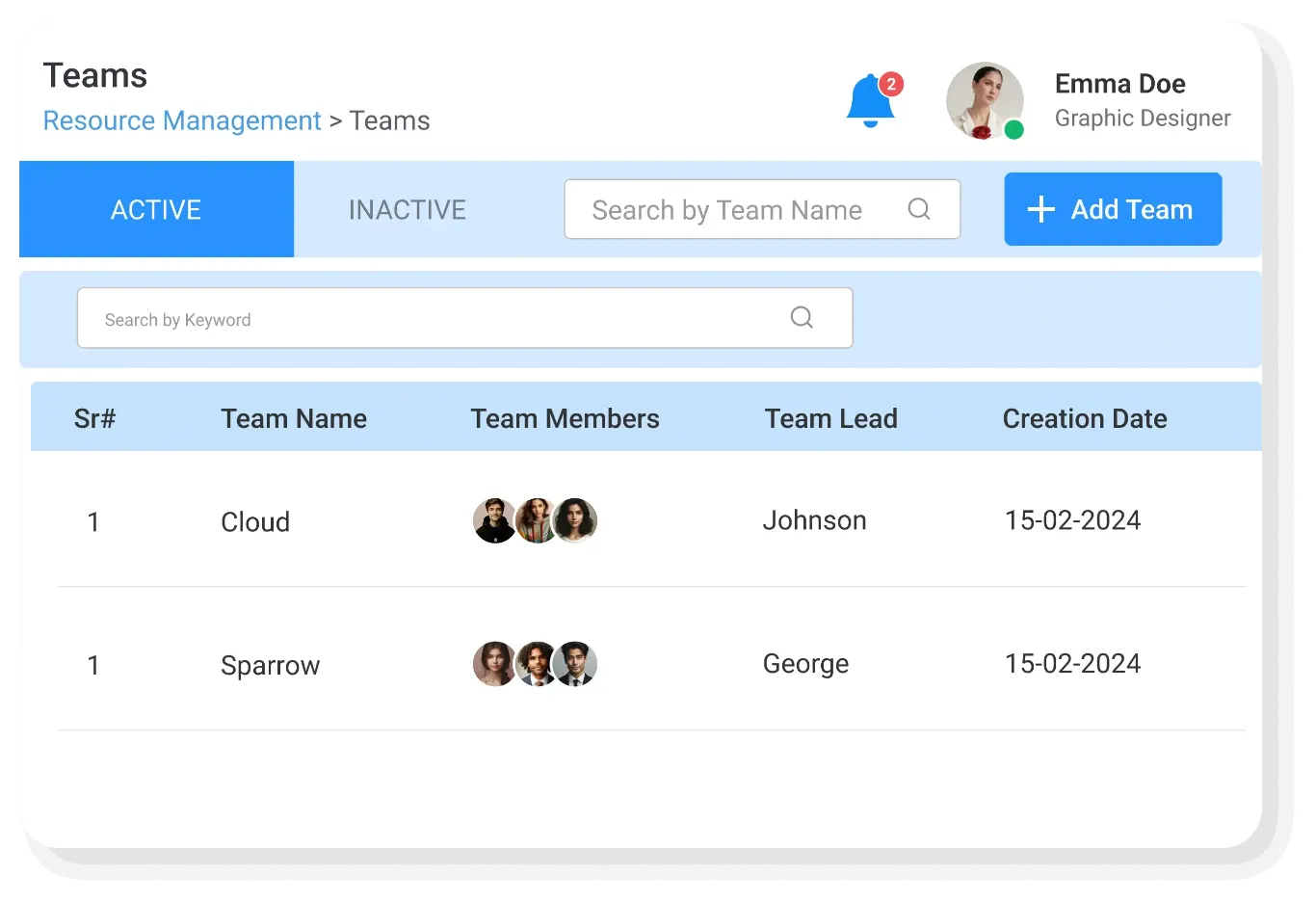Click the plus icon on Add Team
This screenshot has width=1316, height=902.
click(1040, 209)
